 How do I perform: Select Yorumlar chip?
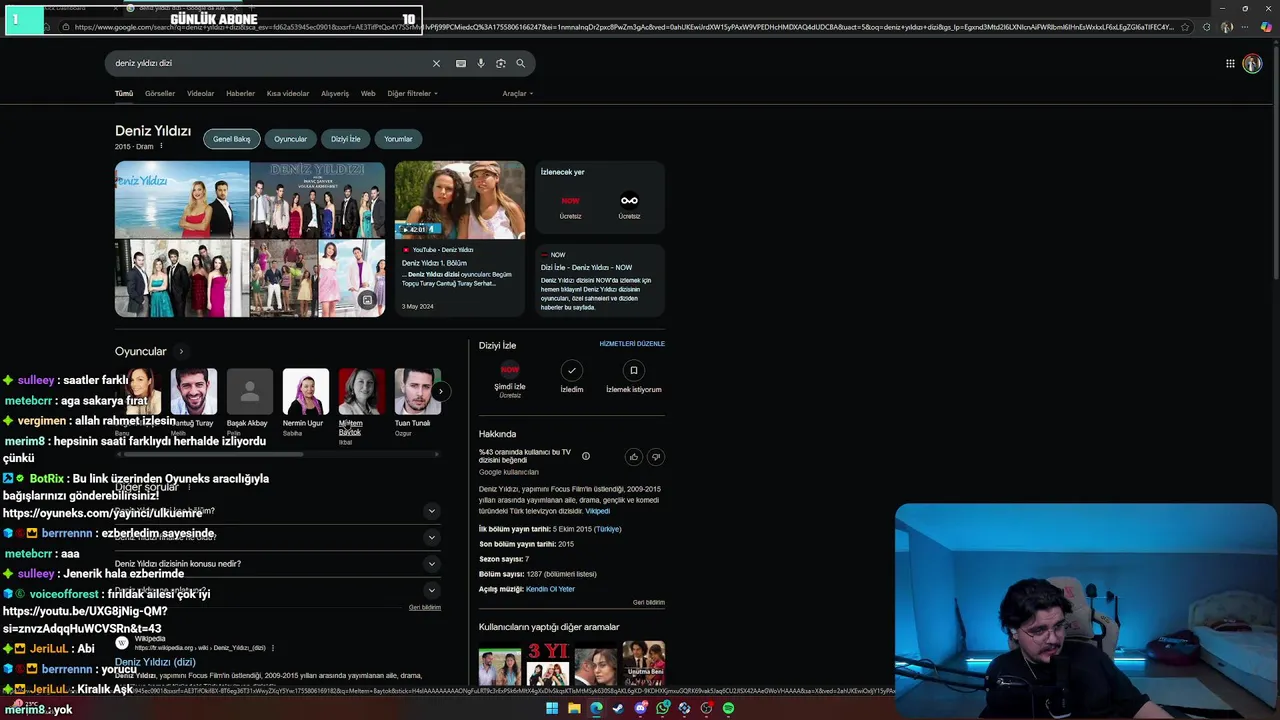click(398, 139)
